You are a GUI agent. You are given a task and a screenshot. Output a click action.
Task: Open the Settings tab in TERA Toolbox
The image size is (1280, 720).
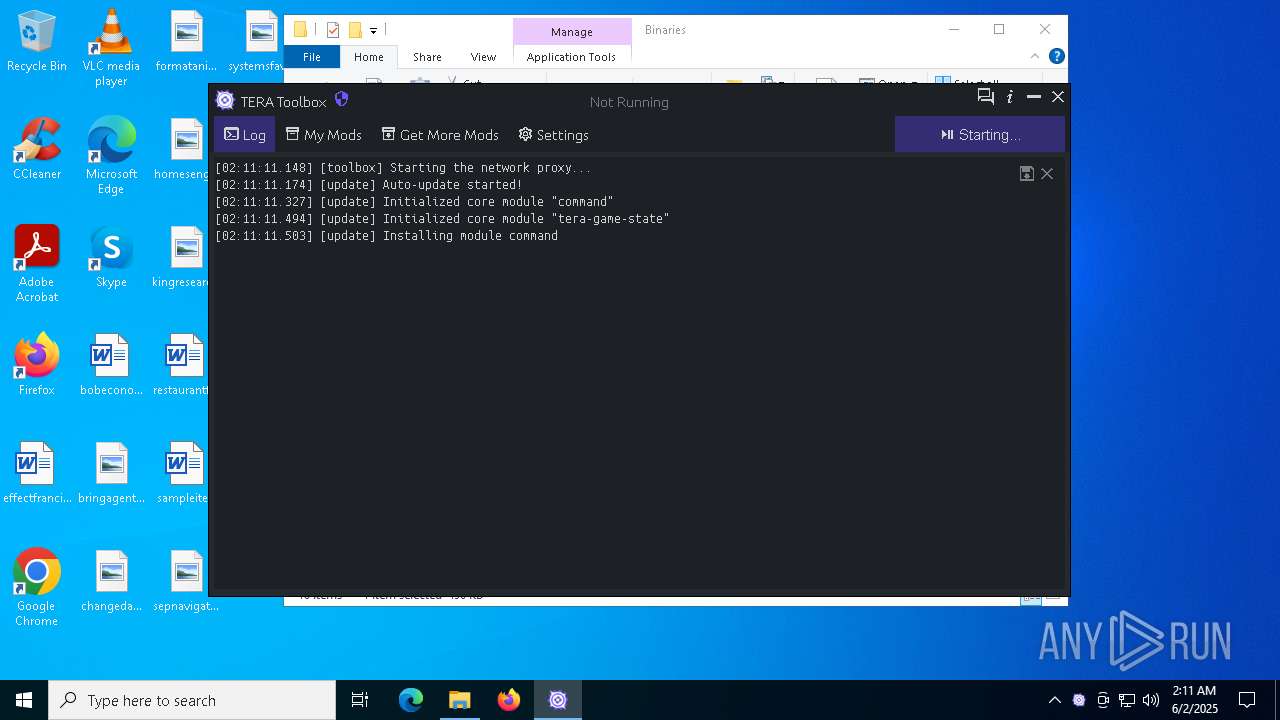point(553,135)
